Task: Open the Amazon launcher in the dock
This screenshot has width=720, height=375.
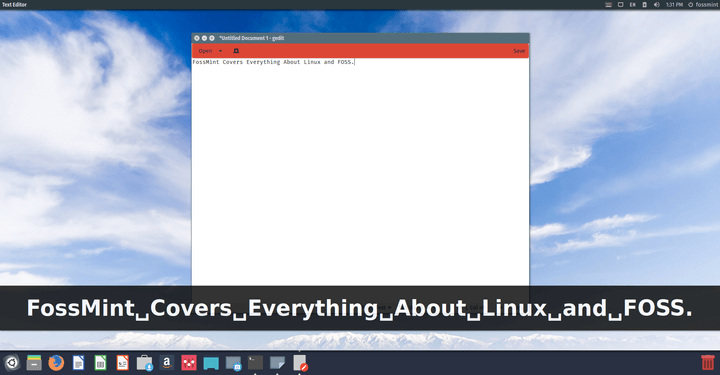Action: point(167,363)
